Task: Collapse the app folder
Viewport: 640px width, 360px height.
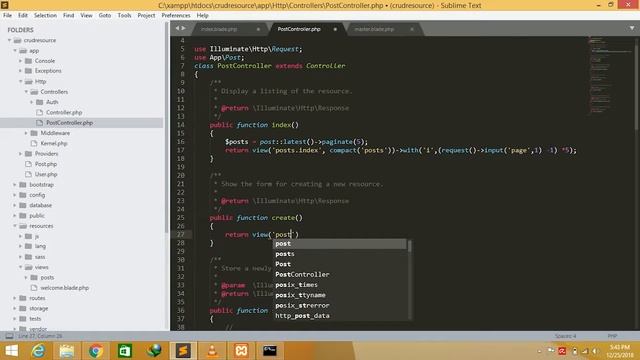Action: (x=15, y=51)
